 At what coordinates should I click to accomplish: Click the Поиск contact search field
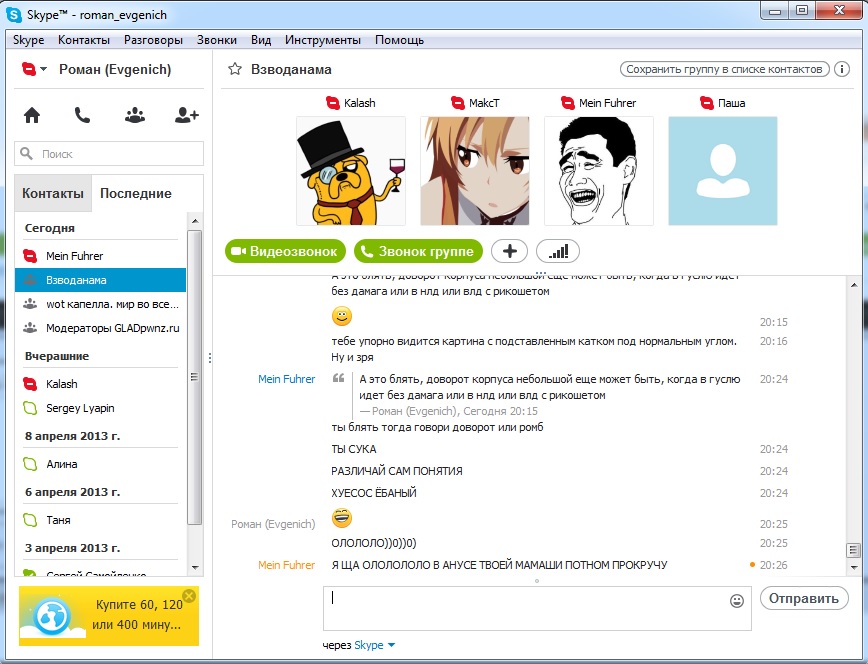pos(109,154)
